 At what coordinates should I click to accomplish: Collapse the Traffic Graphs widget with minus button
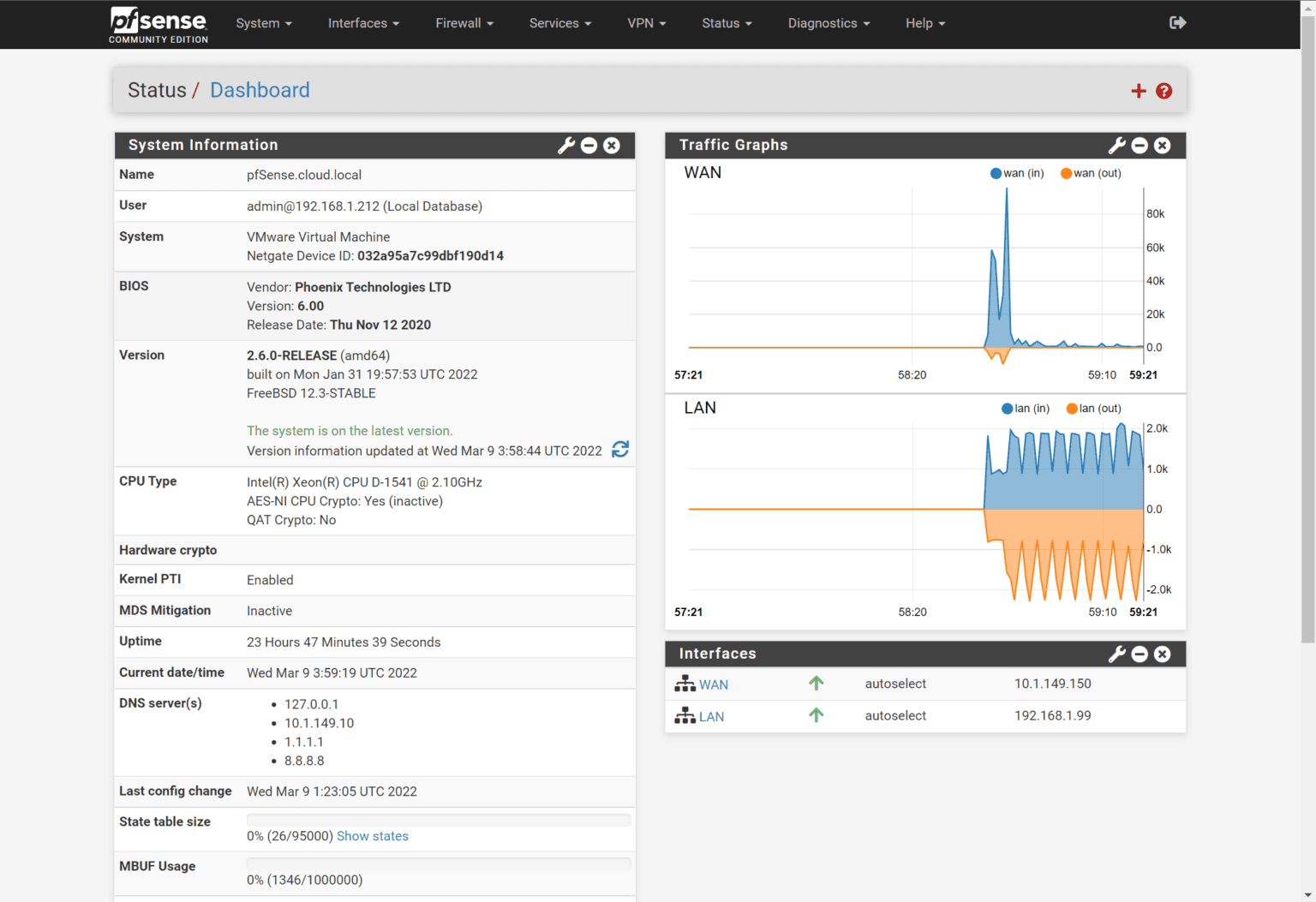pyautogui.click(x=1140, y=146)
